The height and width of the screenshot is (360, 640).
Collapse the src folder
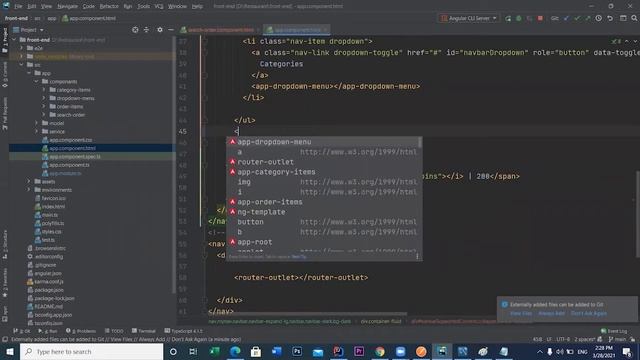tap(22, 64)
